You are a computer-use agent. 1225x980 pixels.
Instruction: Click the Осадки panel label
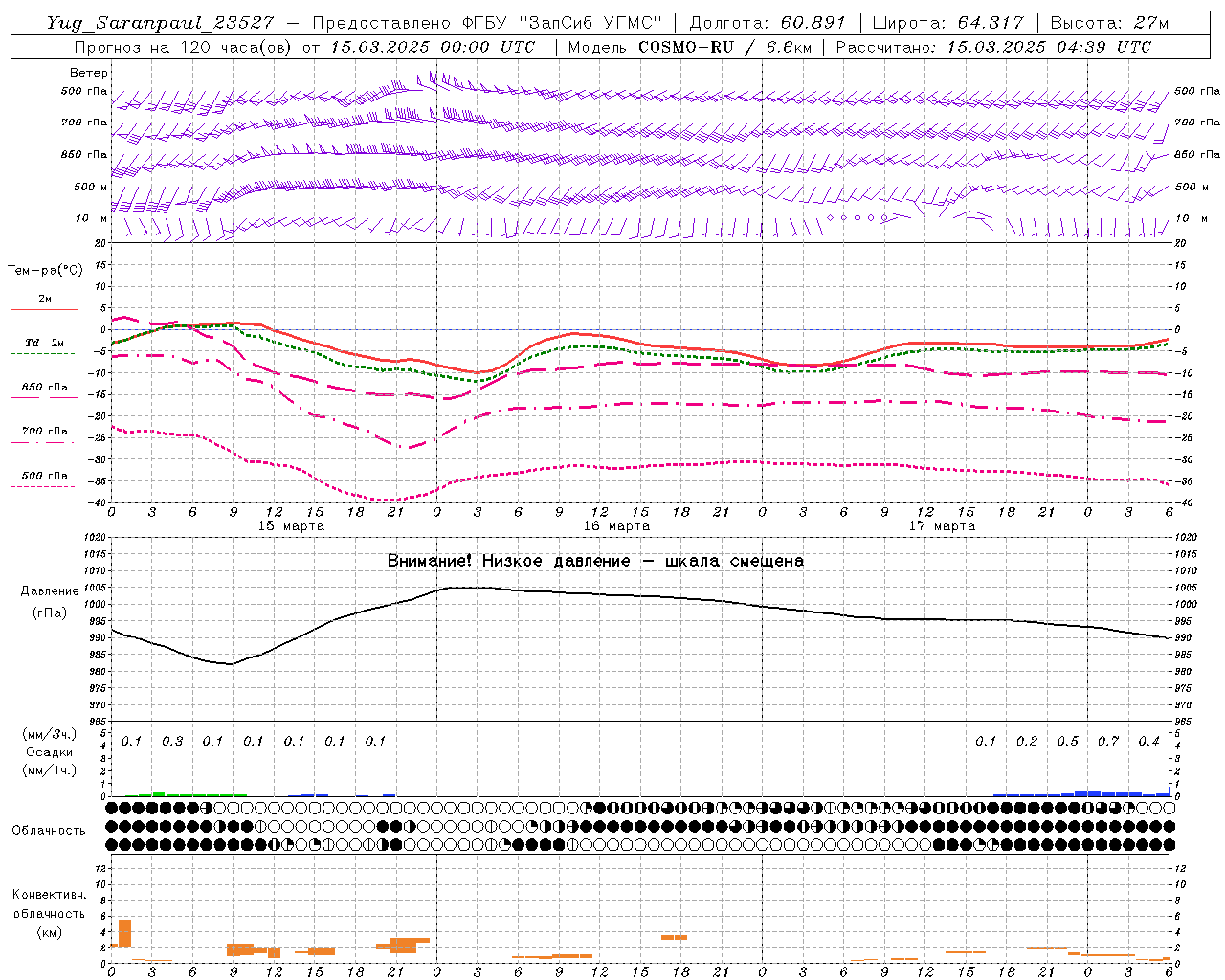point(50,752)
